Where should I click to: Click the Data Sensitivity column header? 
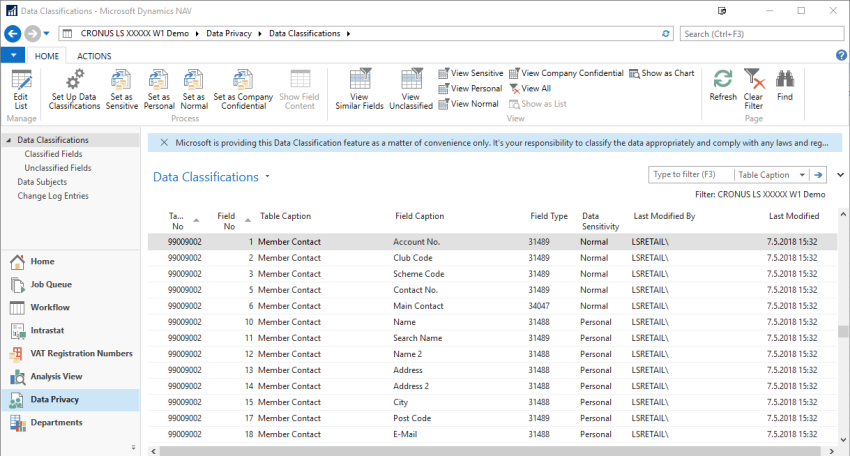[x=600, y=221]
